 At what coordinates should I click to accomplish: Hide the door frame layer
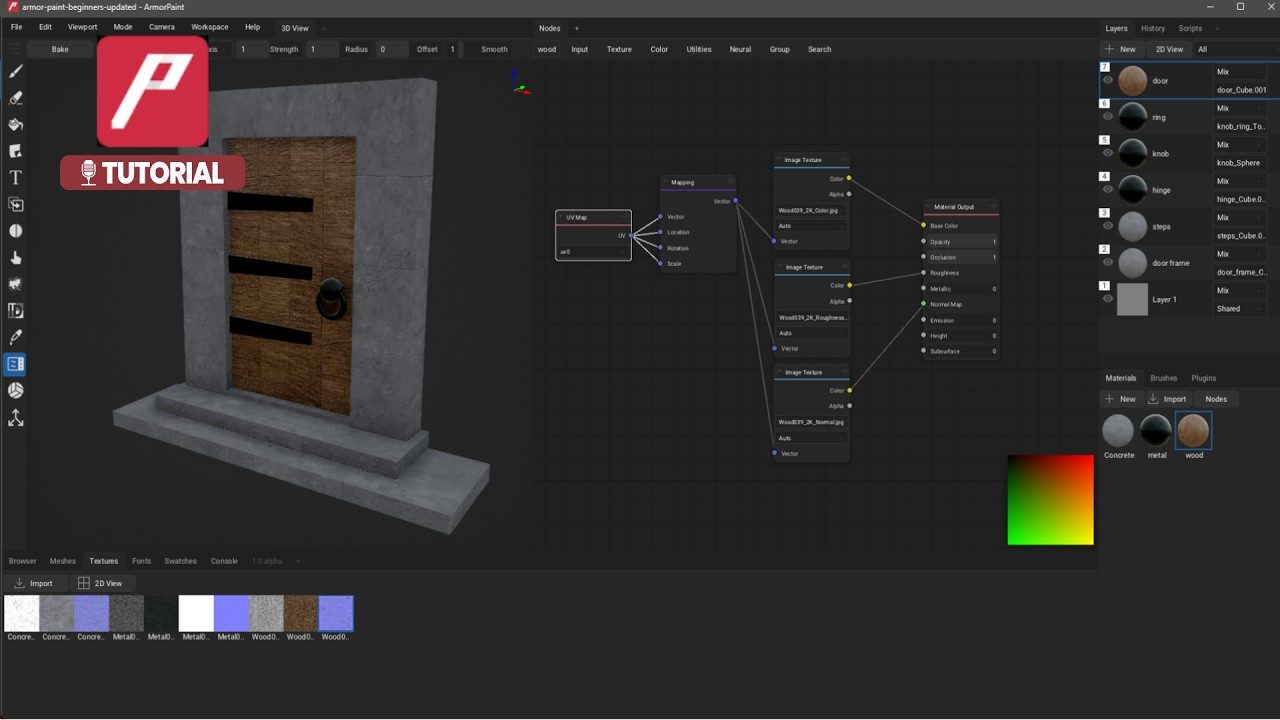click(x=1107, y=263)
